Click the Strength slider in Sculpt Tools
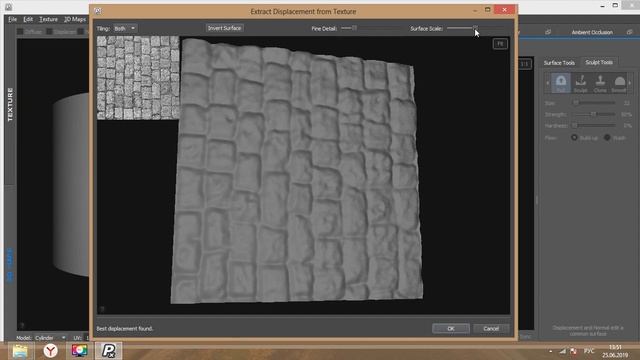Screen dimensions: 640x360 click(595, 114)
